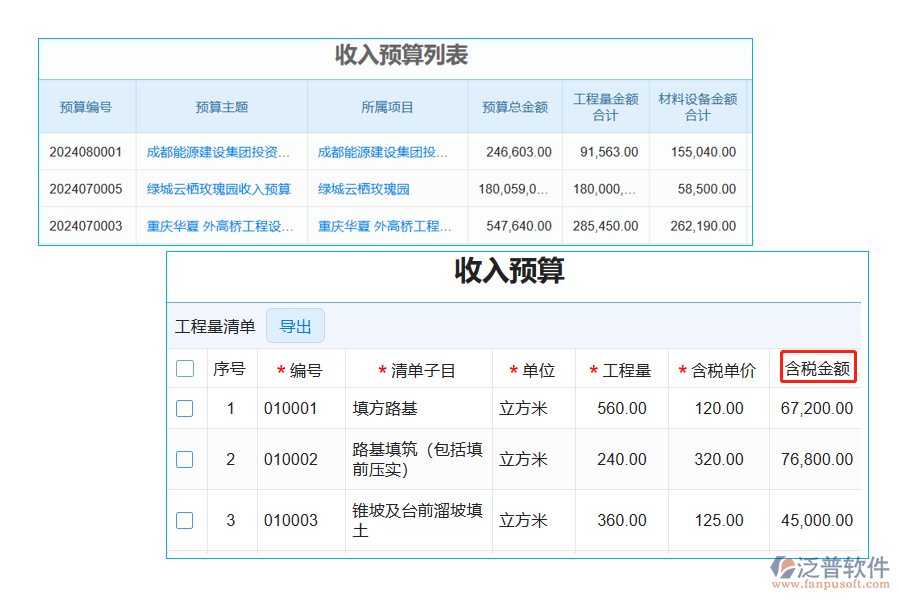Open budget link 重庆华夏 外高桥工程设
This screenshot has height=600, width=900.
point(220,225)
